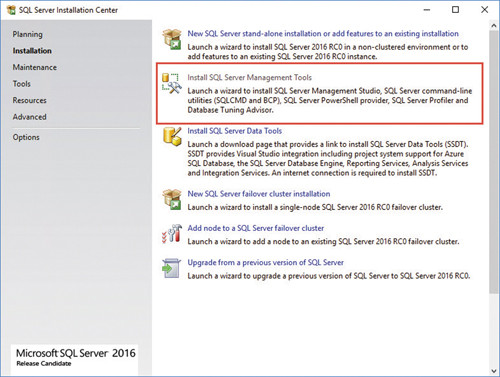Click the SSDT download page description

pyautogui.click(x=328, y=159)
